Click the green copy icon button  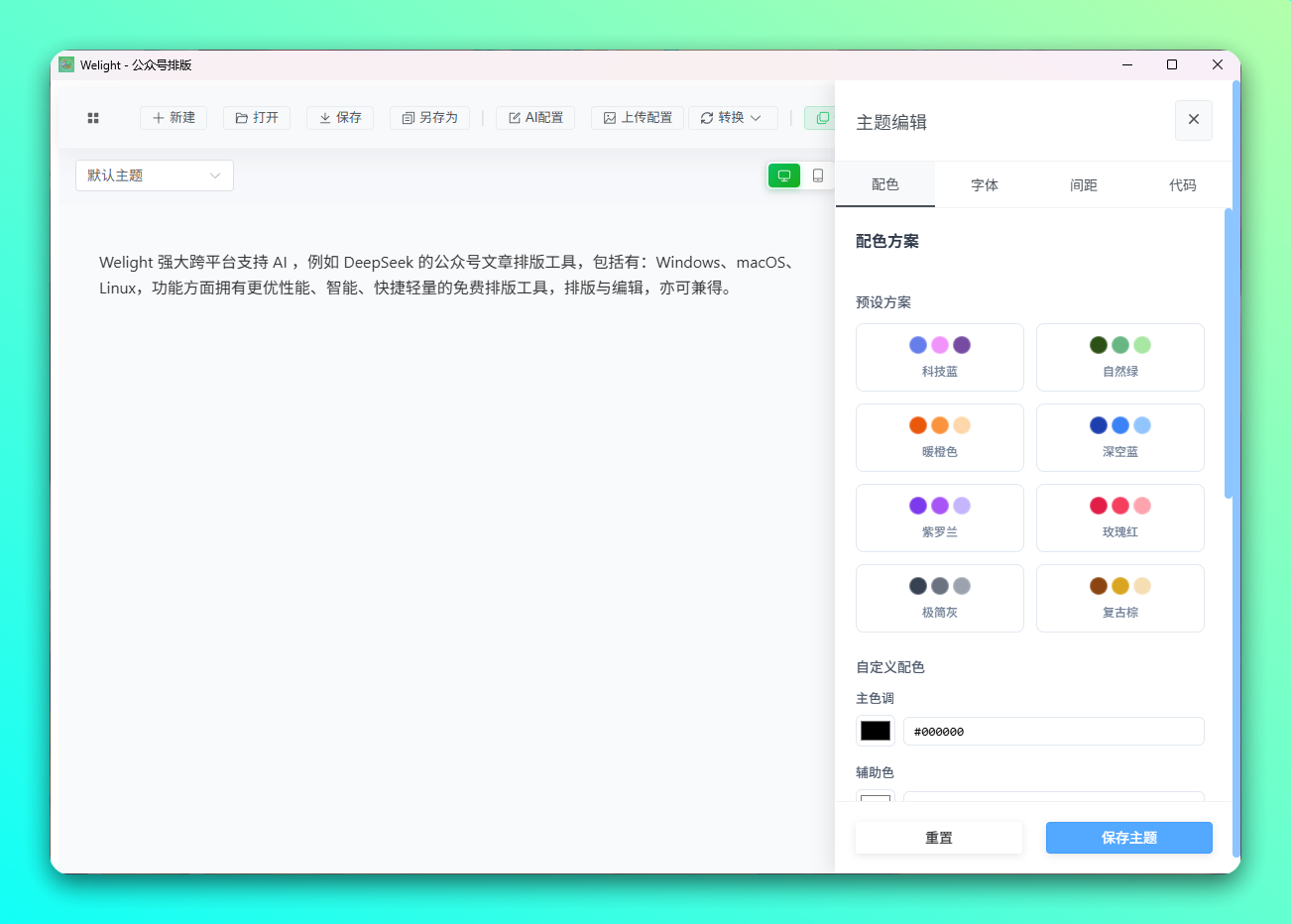pos(820,118)
